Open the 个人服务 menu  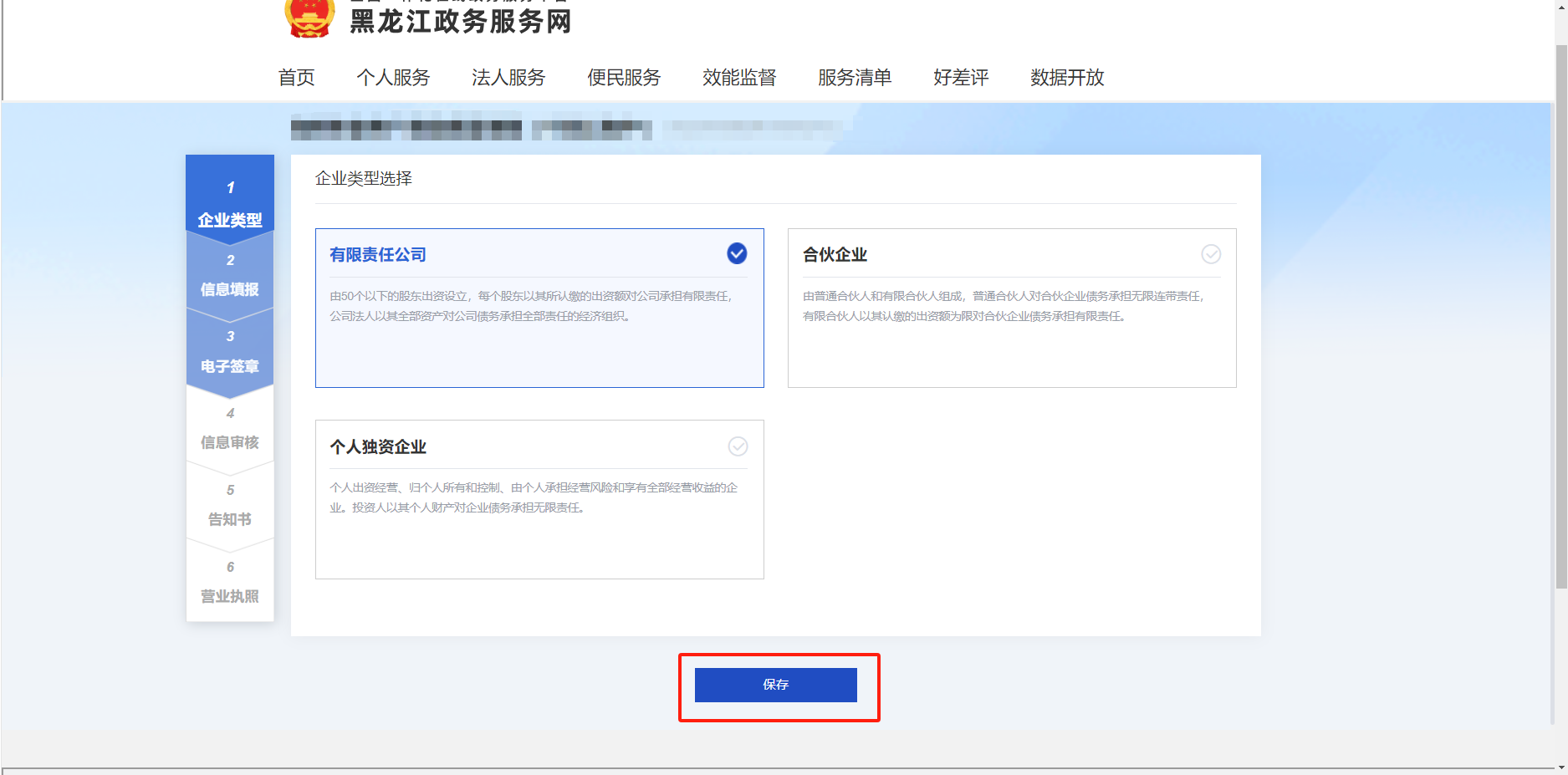click(x=393, y=78)
